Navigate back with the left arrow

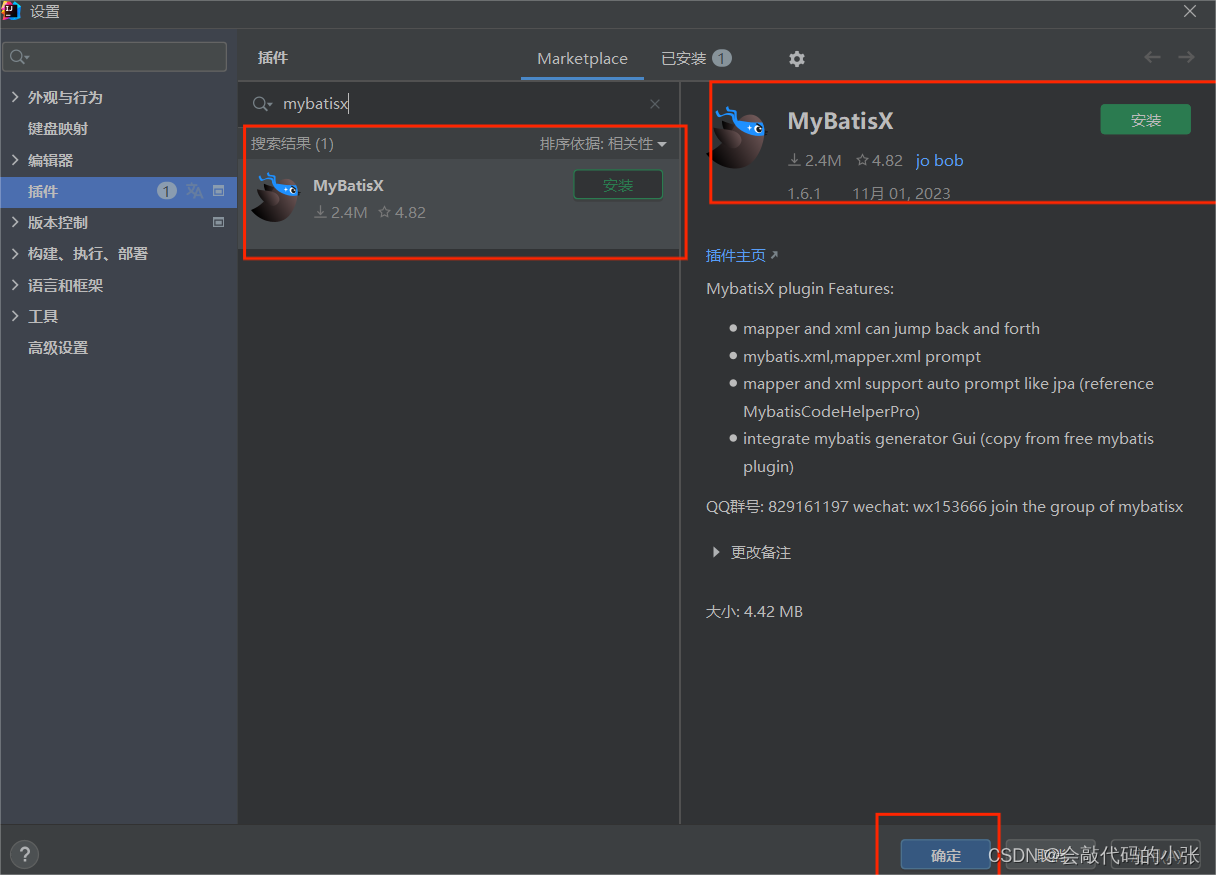coord(1152,58)
